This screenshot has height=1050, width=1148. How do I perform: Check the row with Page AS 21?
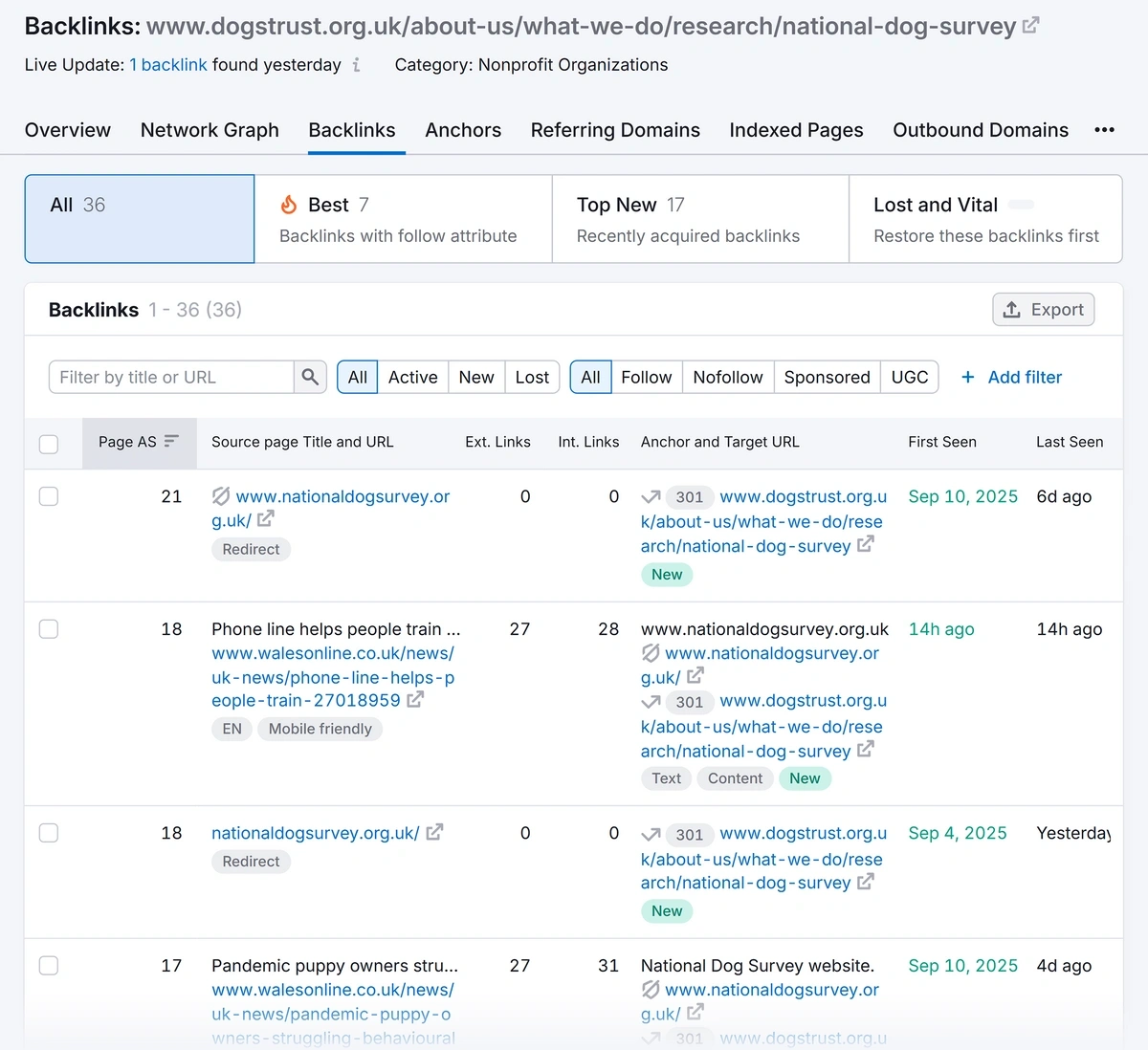[x=49, y=496]
